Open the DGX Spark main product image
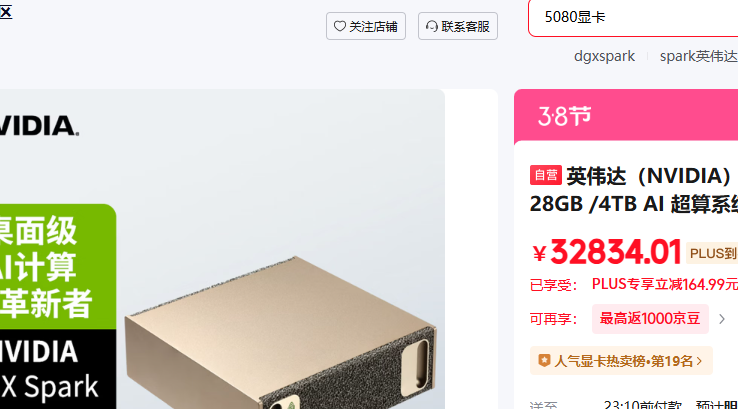This screenshot has height=409, width=738. 222,249
